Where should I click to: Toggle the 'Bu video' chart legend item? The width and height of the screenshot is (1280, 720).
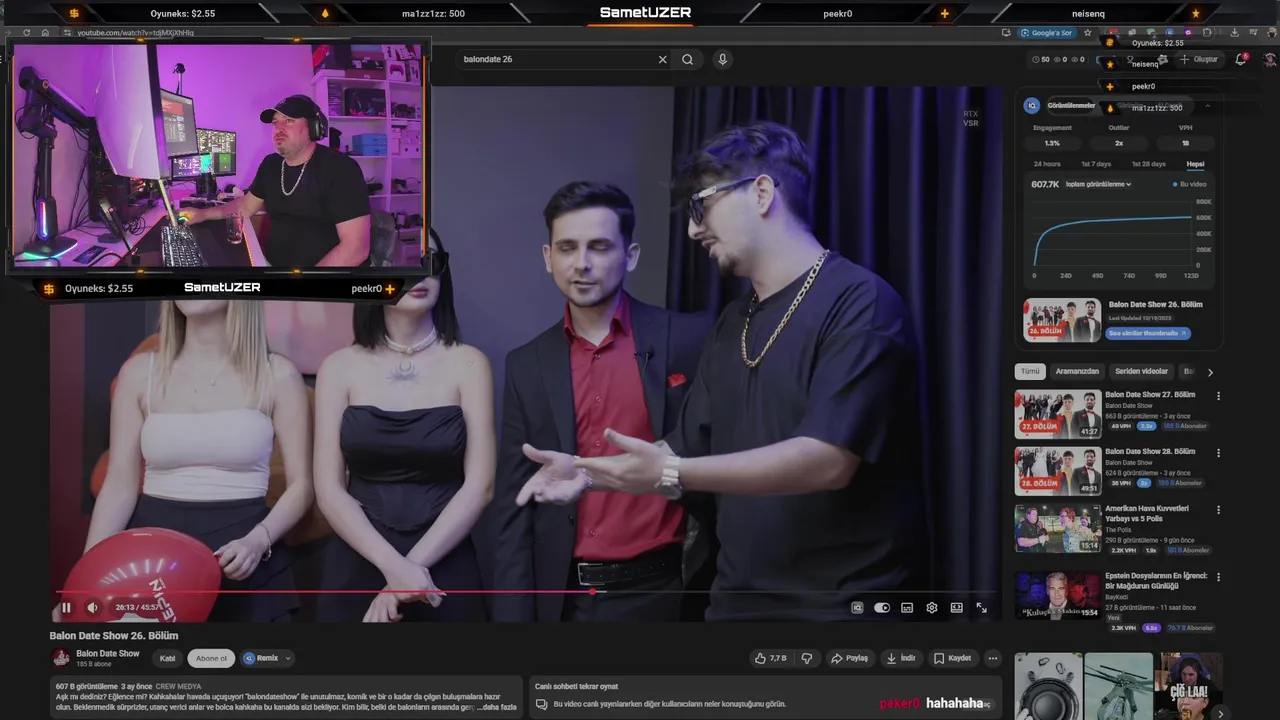1190,184
